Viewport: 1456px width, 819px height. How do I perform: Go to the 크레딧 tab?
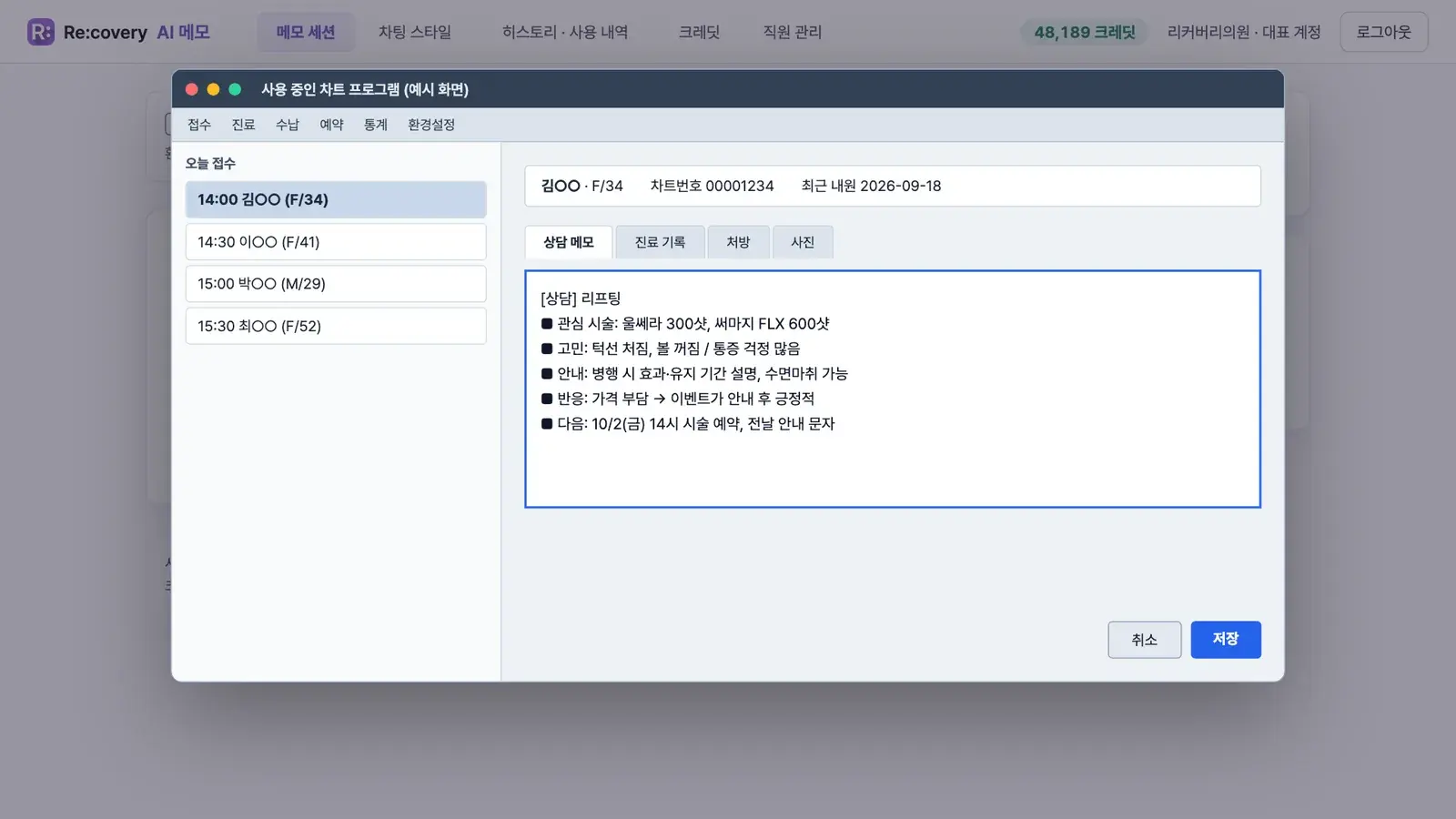pyautogui.click(x=699, y=32)
